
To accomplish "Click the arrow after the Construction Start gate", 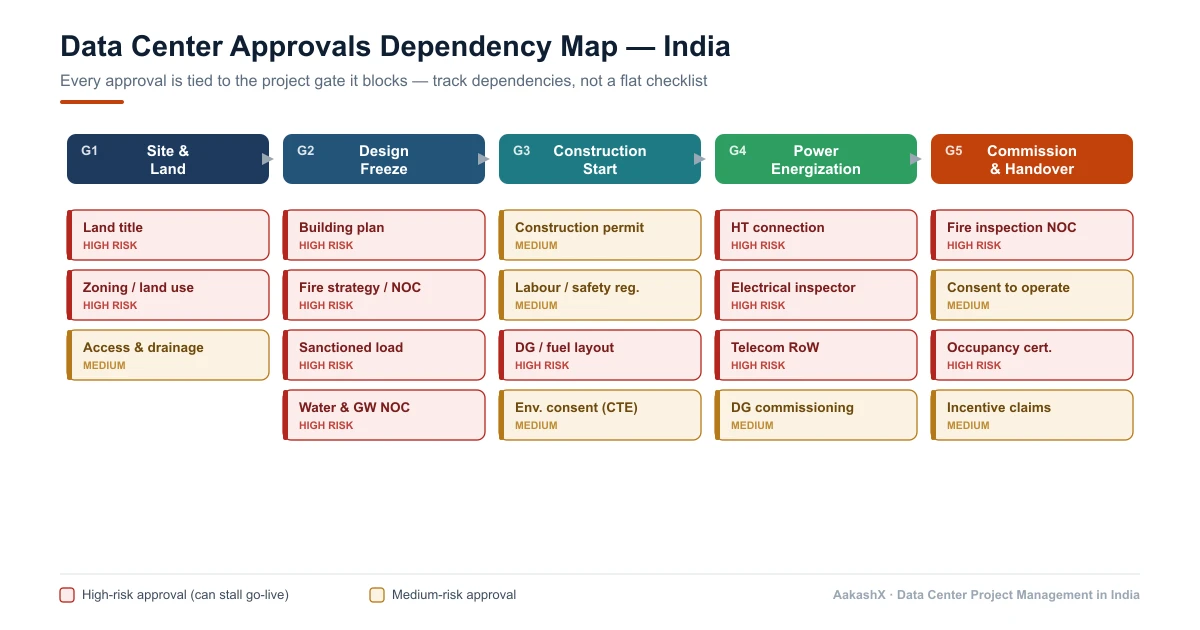I will [x=700, y=159].
